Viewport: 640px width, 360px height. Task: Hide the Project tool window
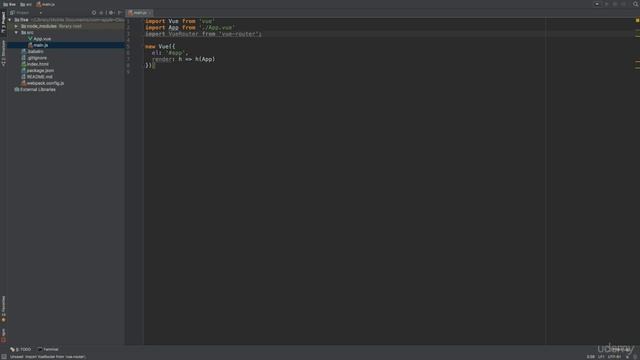click(x=120, y=13)
